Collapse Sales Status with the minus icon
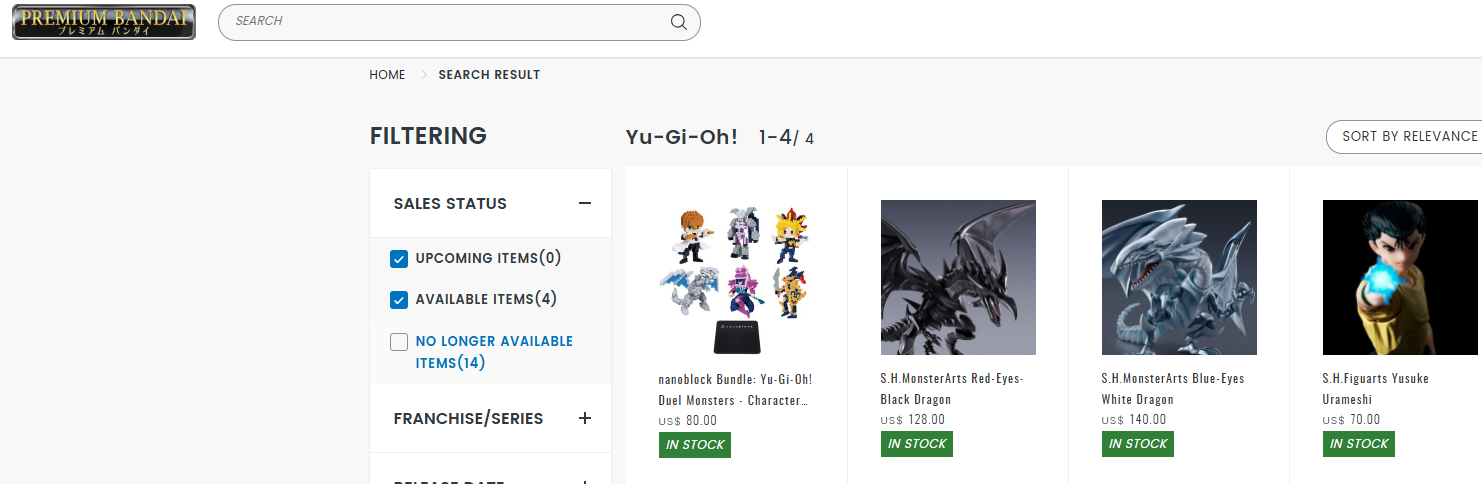The image size is (1482, 484). pos(585,203)
